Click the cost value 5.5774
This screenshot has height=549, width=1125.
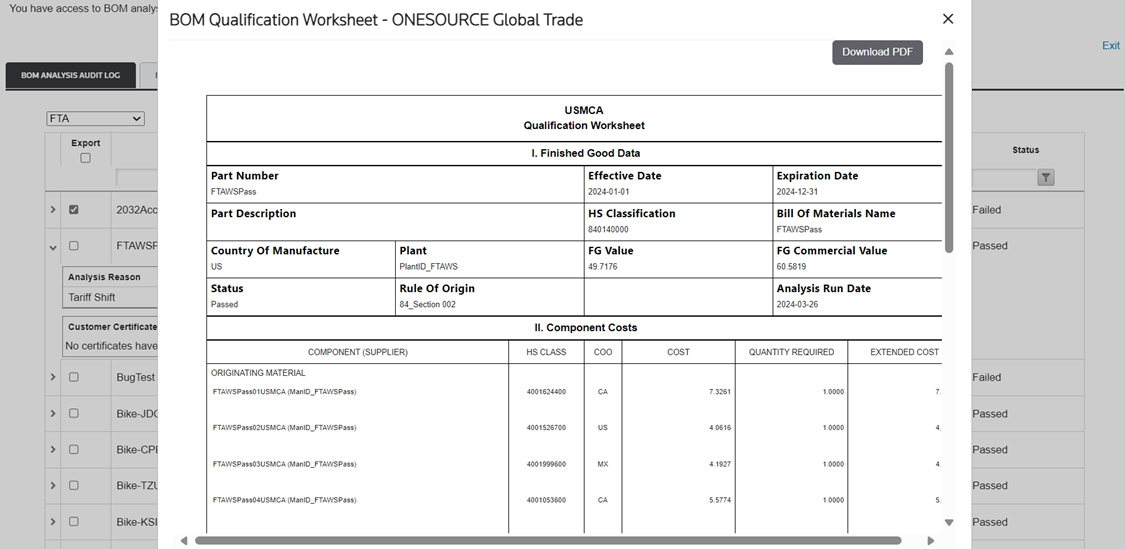720,500
